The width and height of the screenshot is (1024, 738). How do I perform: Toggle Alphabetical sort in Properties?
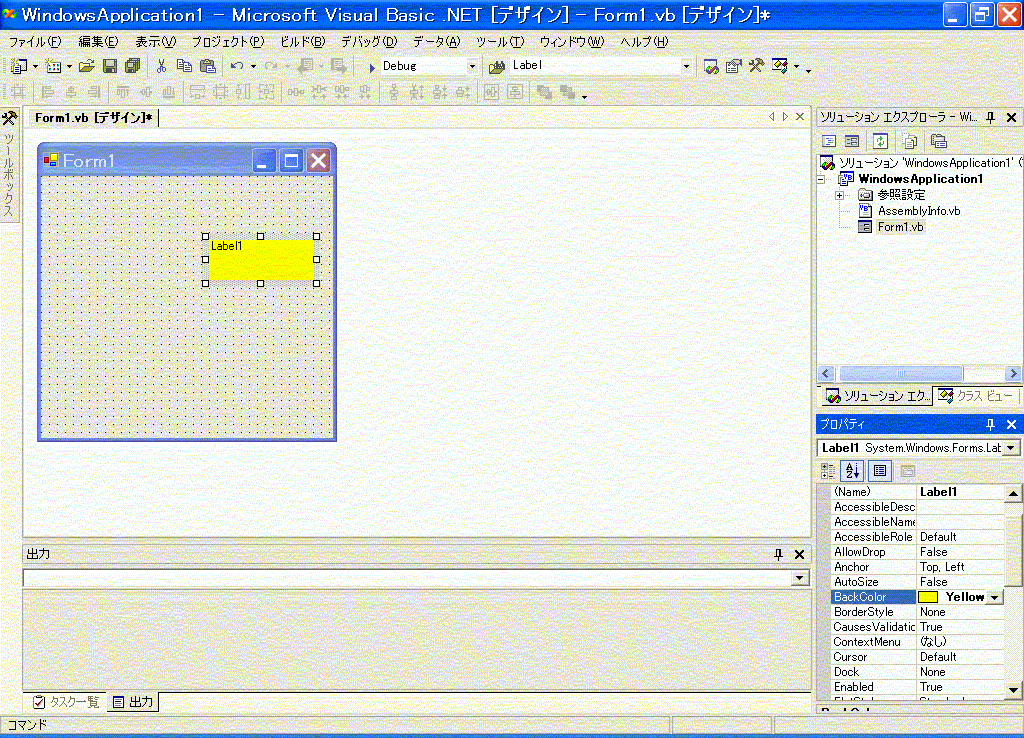point(852,471)
